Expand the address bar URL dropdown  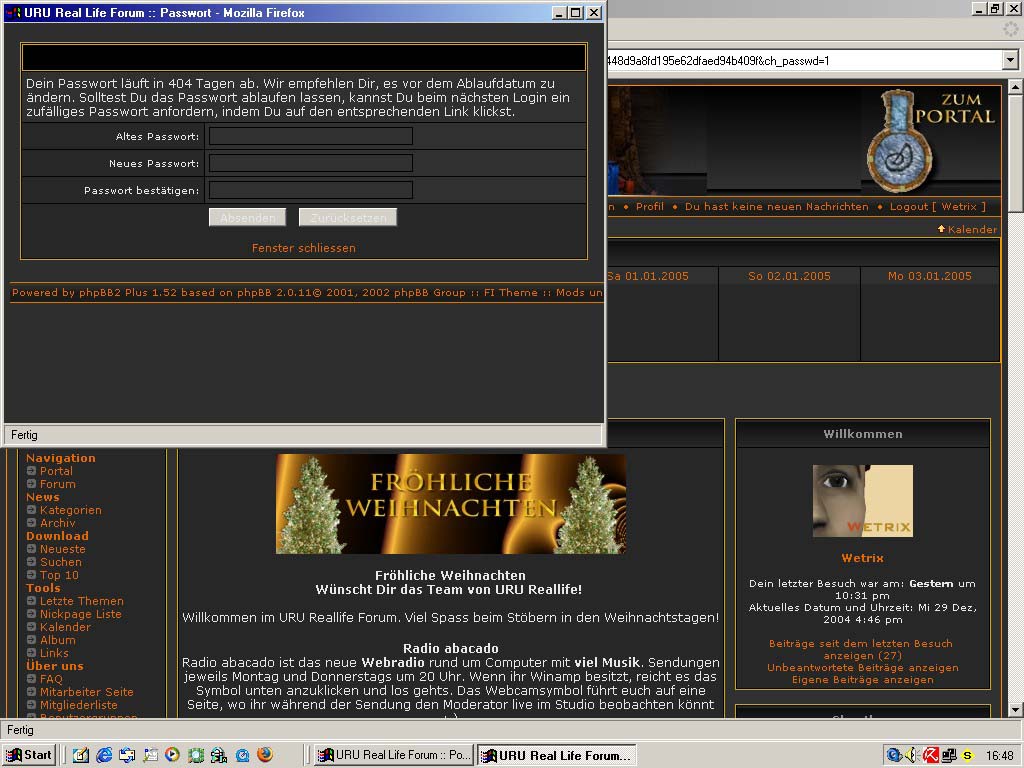[x=1009, y=61]
